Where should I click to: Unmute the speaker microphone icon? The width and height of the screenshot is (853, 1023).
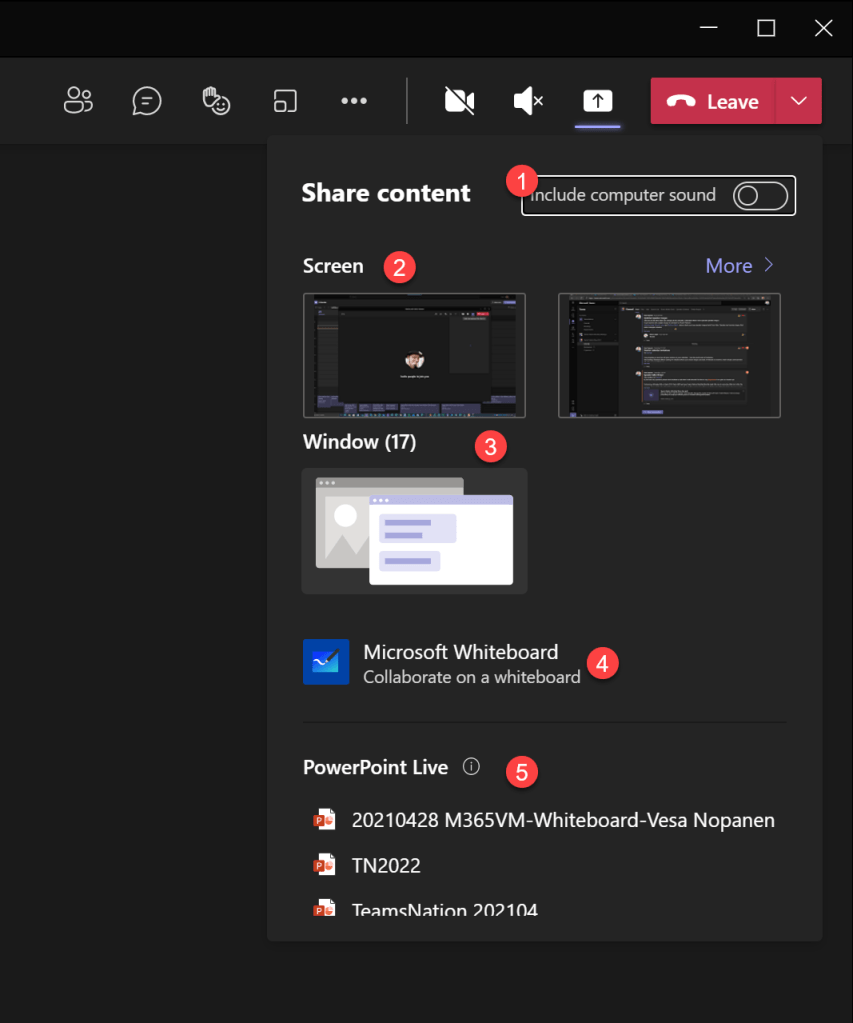[x=528, y=101]
